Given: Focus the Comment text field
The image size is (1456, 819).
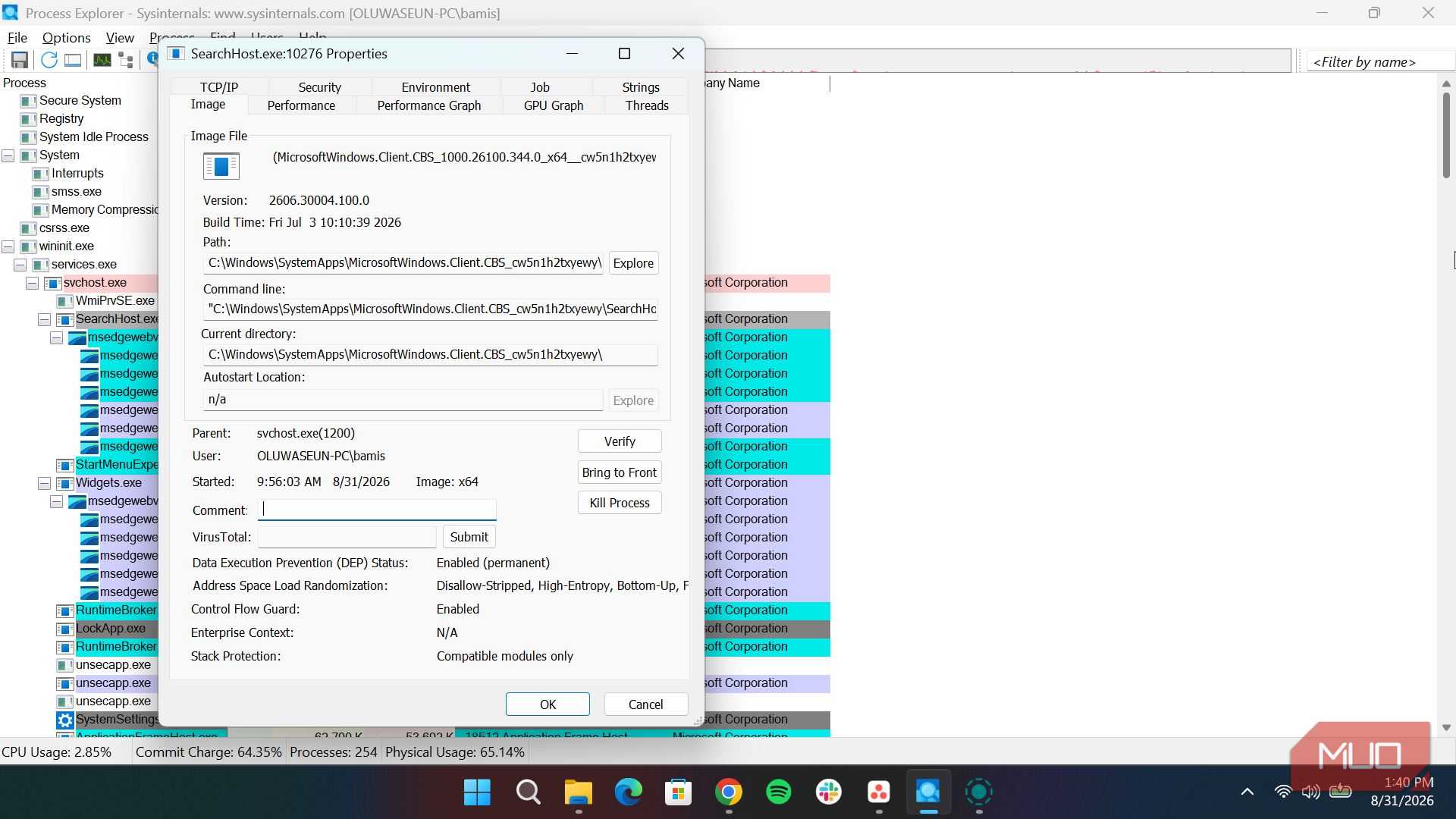Looking at the screenshot, I should click(x=377, y=510).
